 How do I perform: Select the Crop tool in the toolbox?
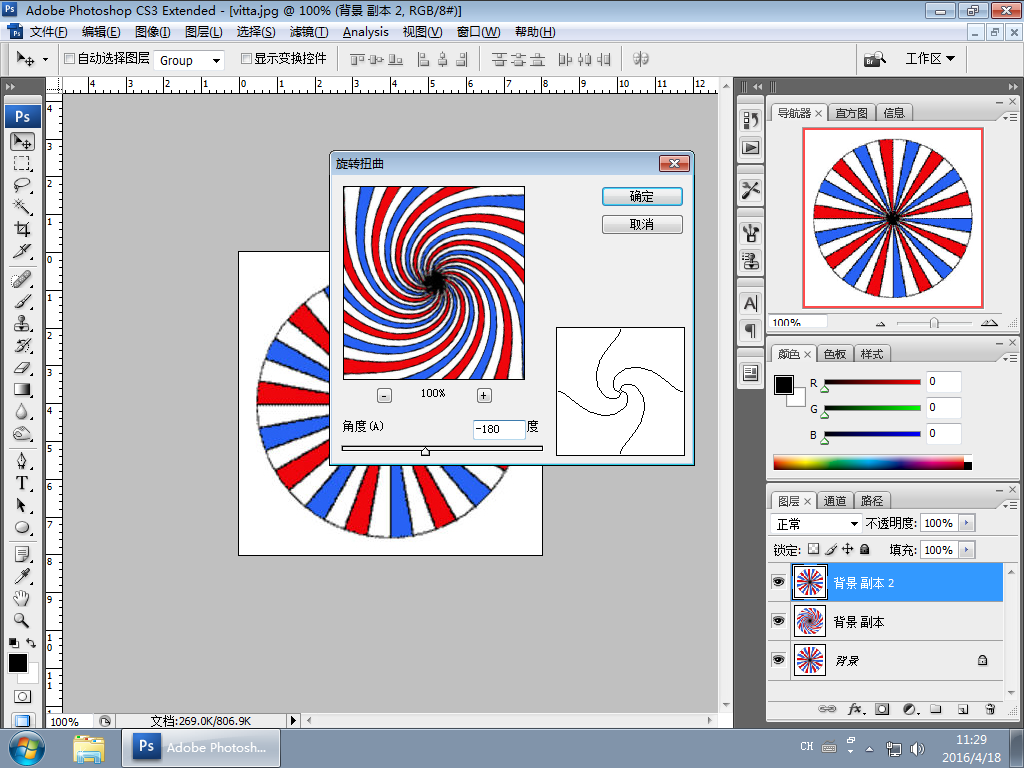coord(22,229)
